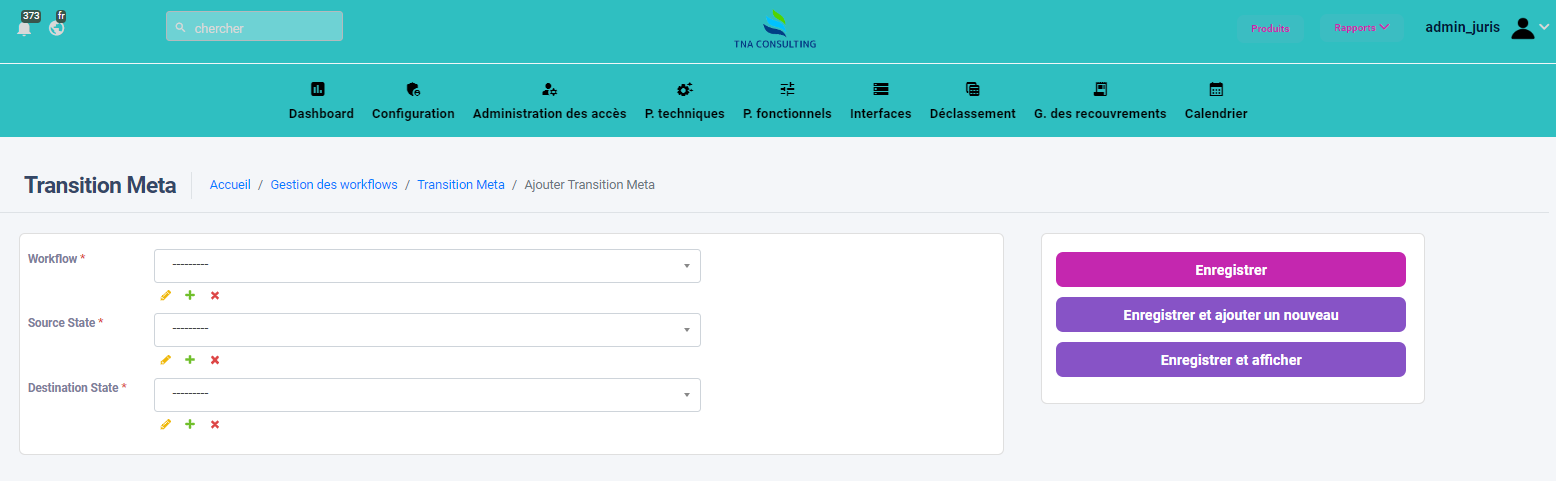
Task: Go to the Configuration menu
Action: (x=413, y=102)
